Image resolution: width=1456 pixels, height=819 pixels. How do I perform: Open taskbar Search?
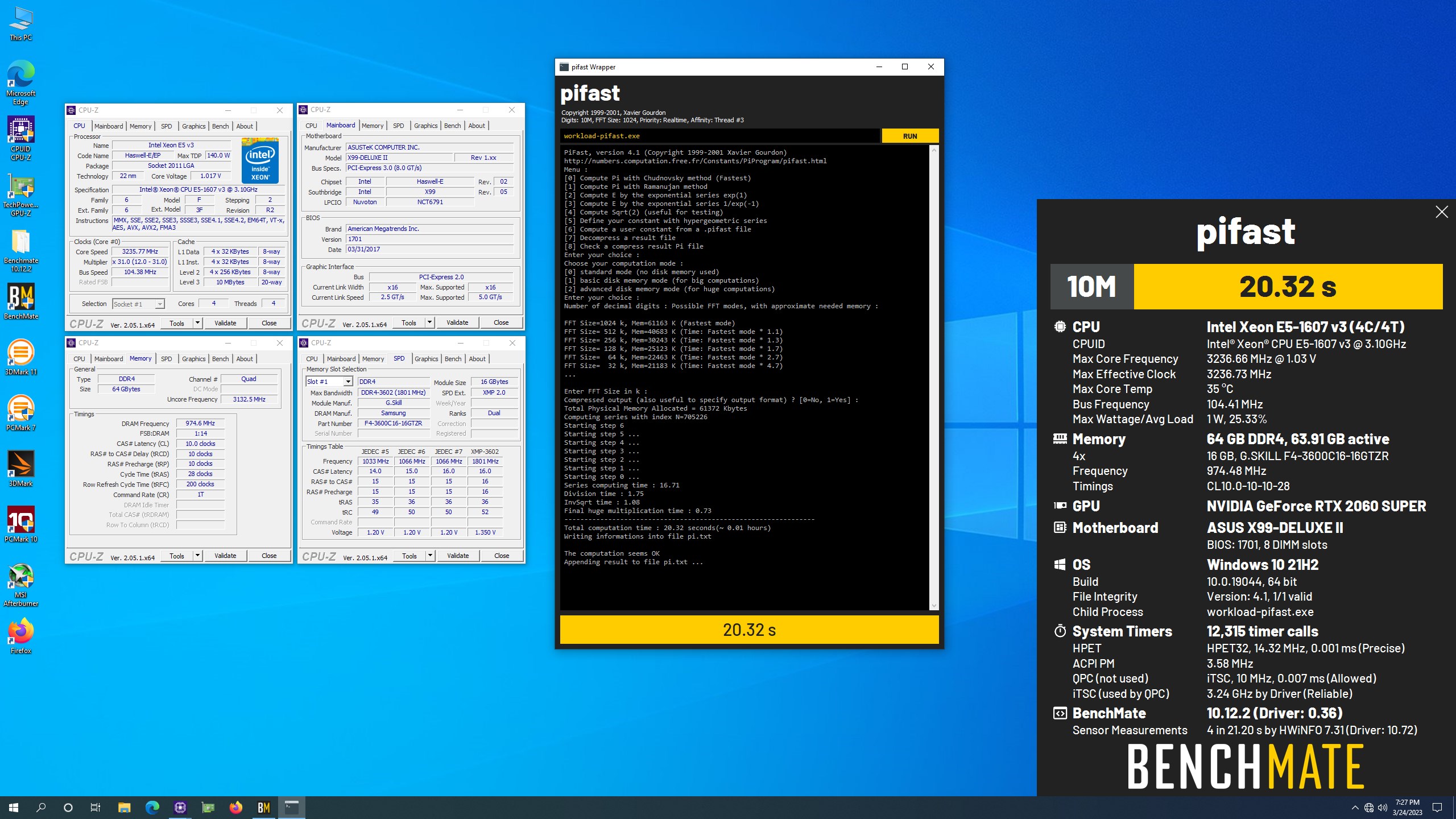(x=41, y=808)
